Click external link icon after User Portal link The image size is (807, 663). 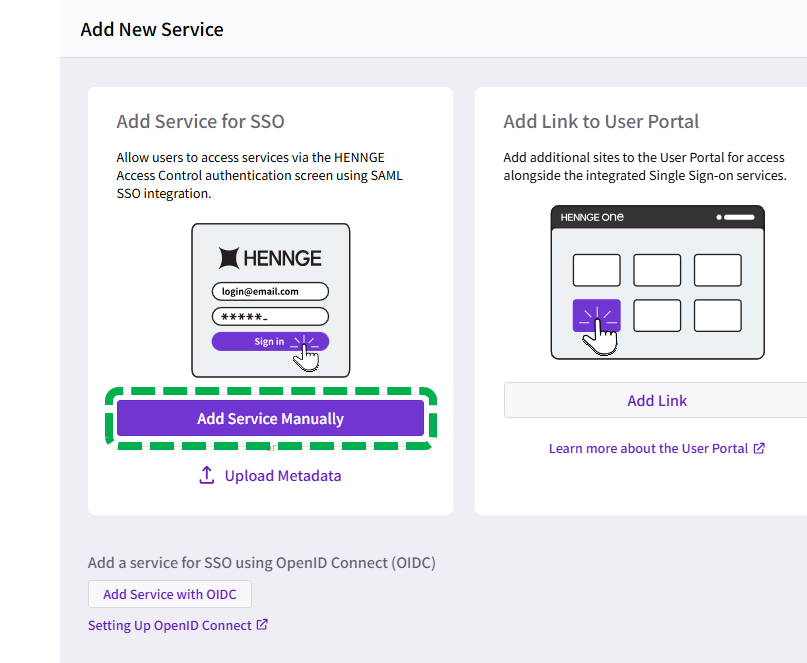tap(759, 448)
